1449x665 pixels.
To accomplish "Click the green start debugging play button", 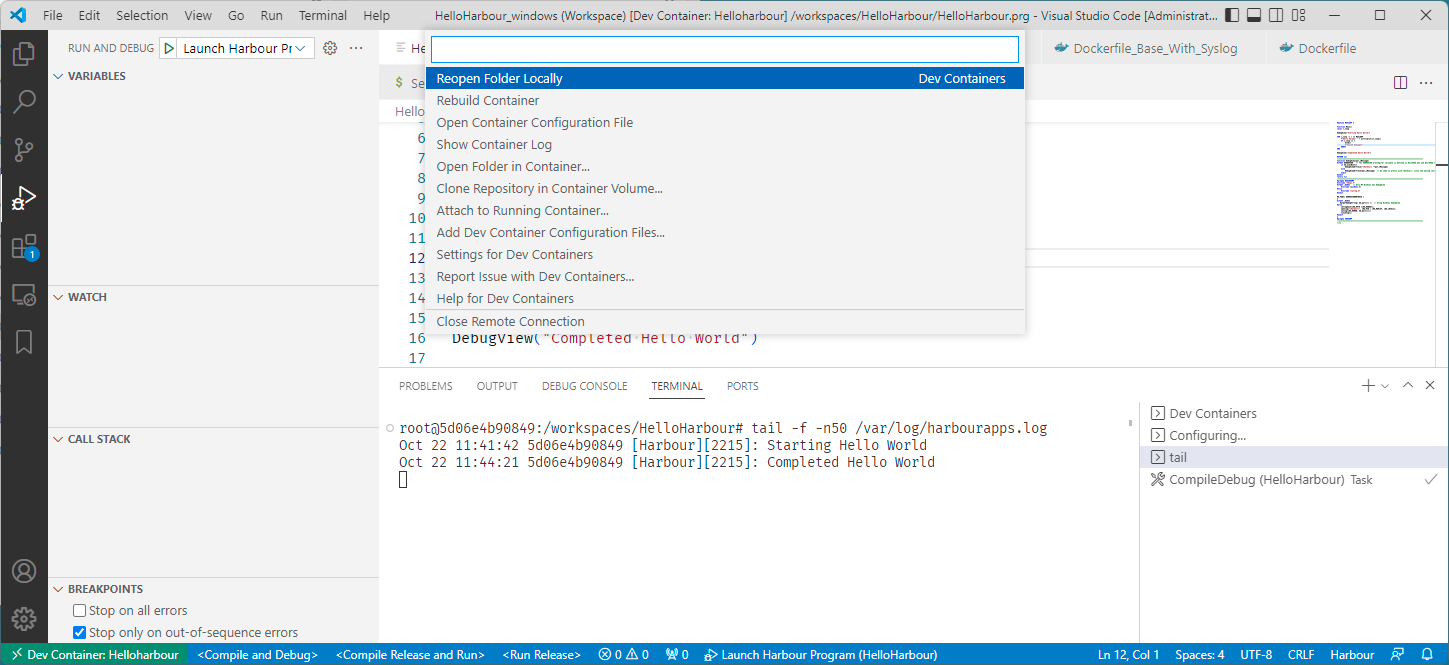I will pos(169,48).
